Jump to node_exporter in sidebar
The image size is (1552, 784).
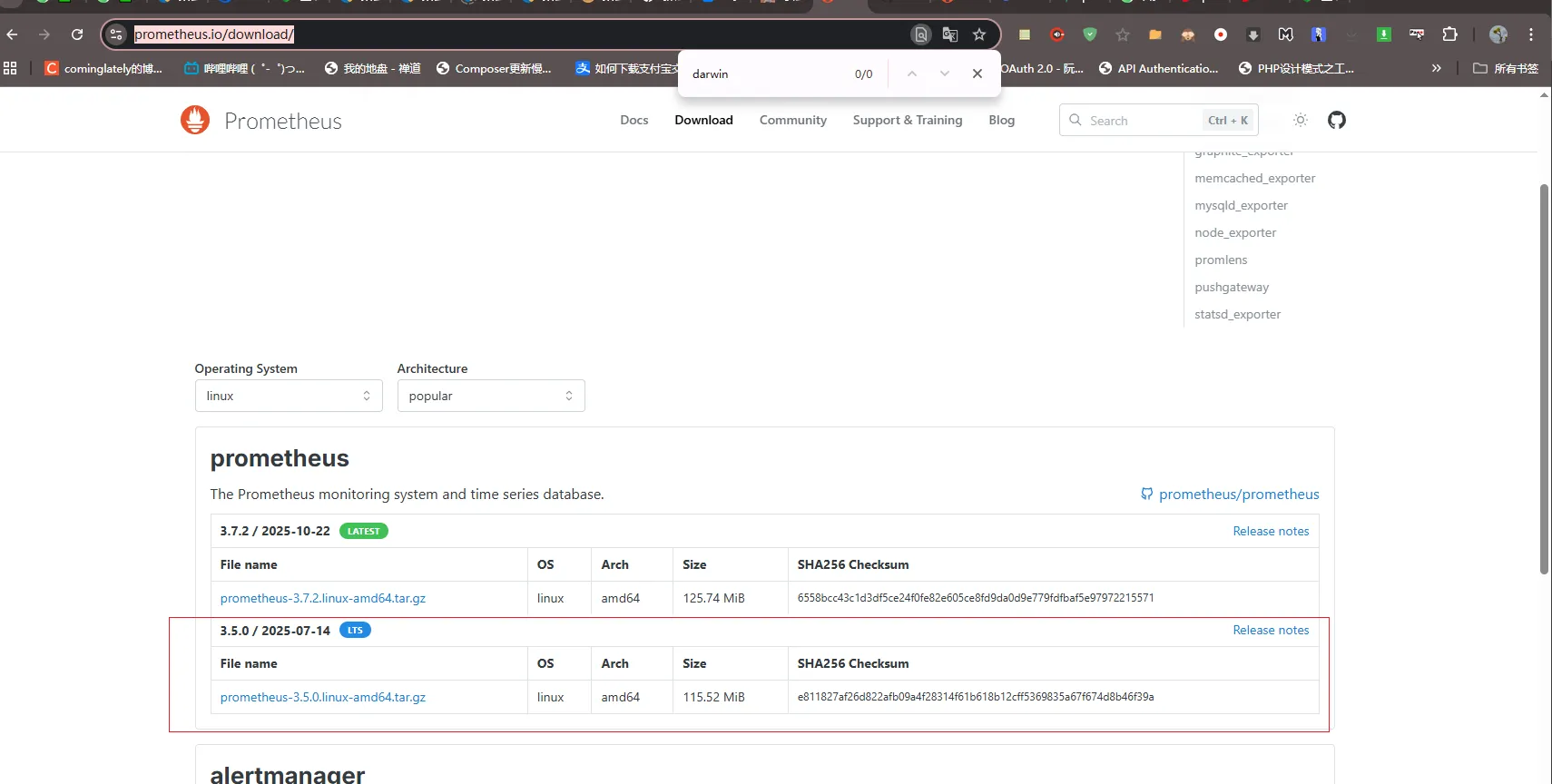pyautogui.click(x=1235, y=232)
